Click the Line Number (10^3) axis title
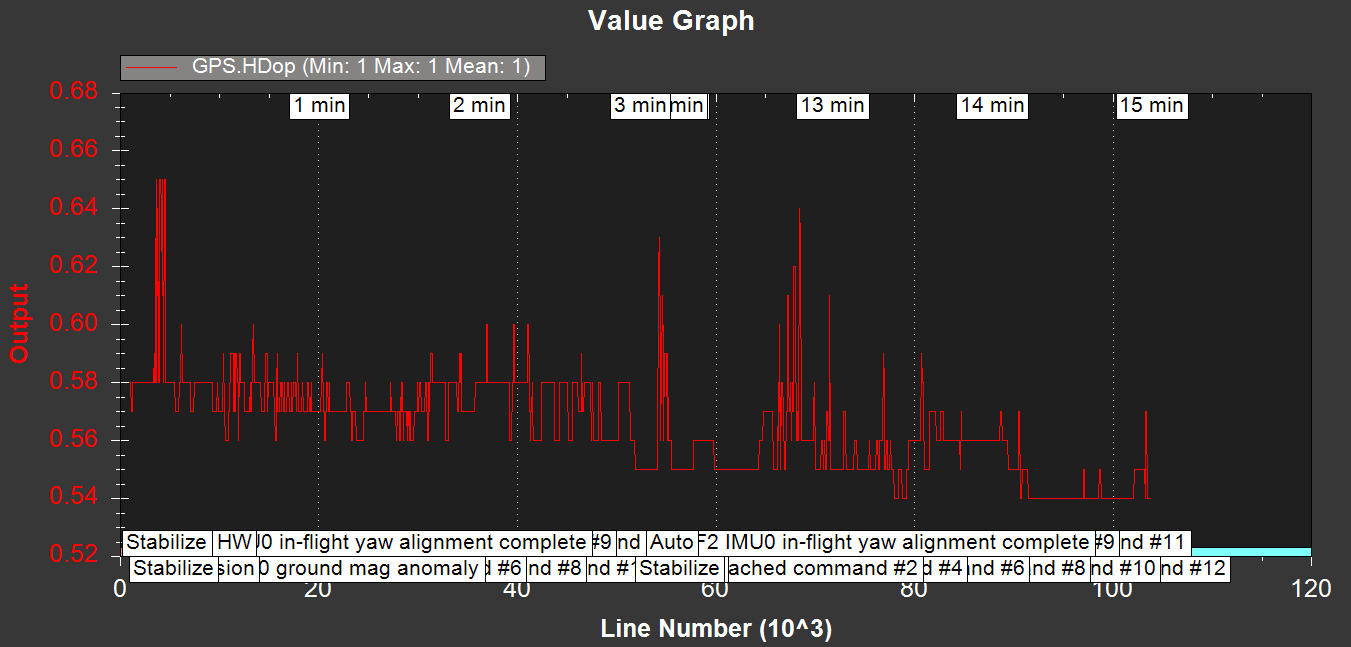Viewport: 1351px width, 647px height. coord(716,629)
